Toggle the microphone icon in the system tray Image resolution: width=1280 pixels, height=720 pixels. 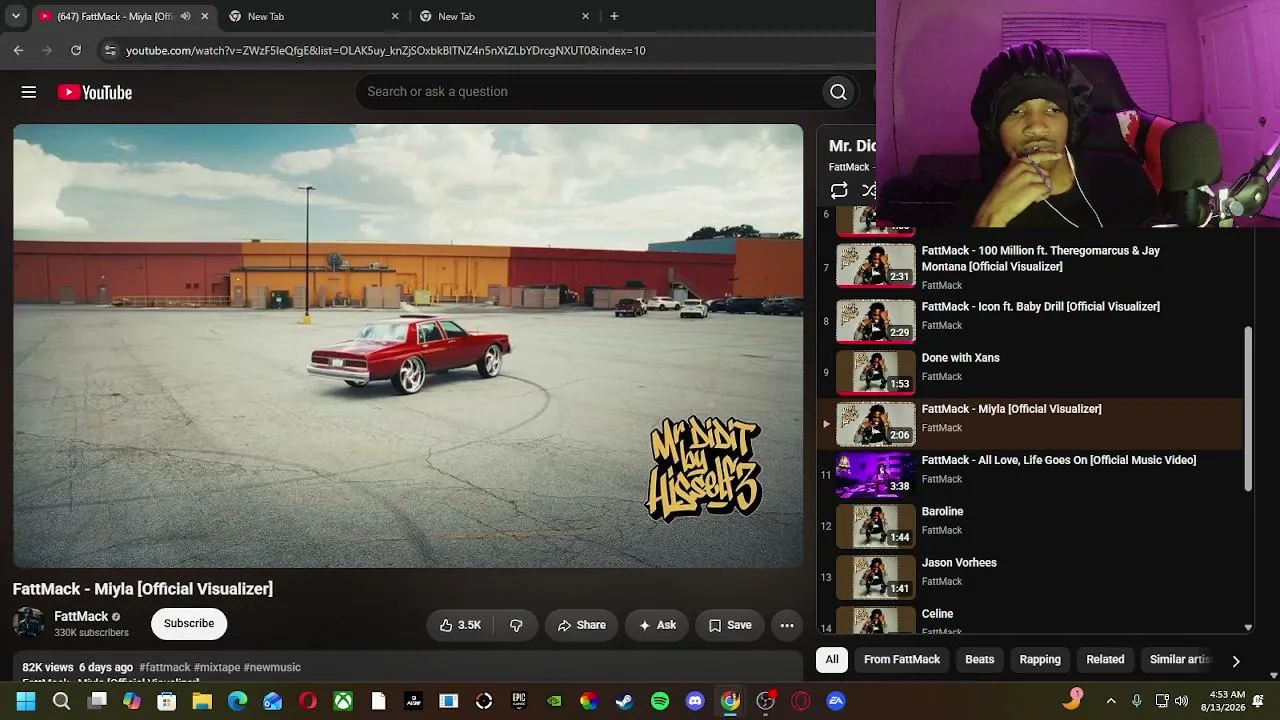1136,701
